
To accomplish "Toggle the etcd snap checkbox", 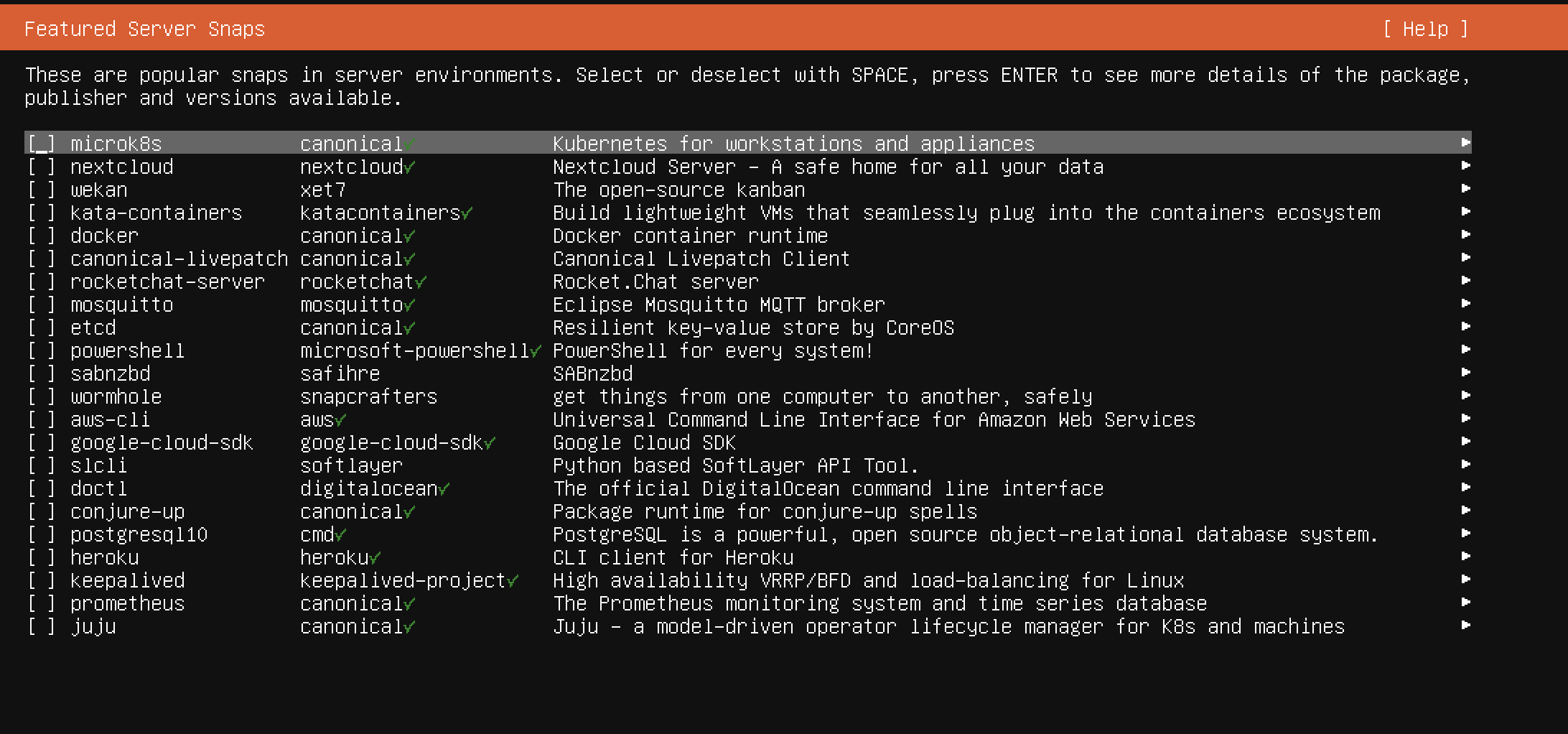I will pos(42,327).
